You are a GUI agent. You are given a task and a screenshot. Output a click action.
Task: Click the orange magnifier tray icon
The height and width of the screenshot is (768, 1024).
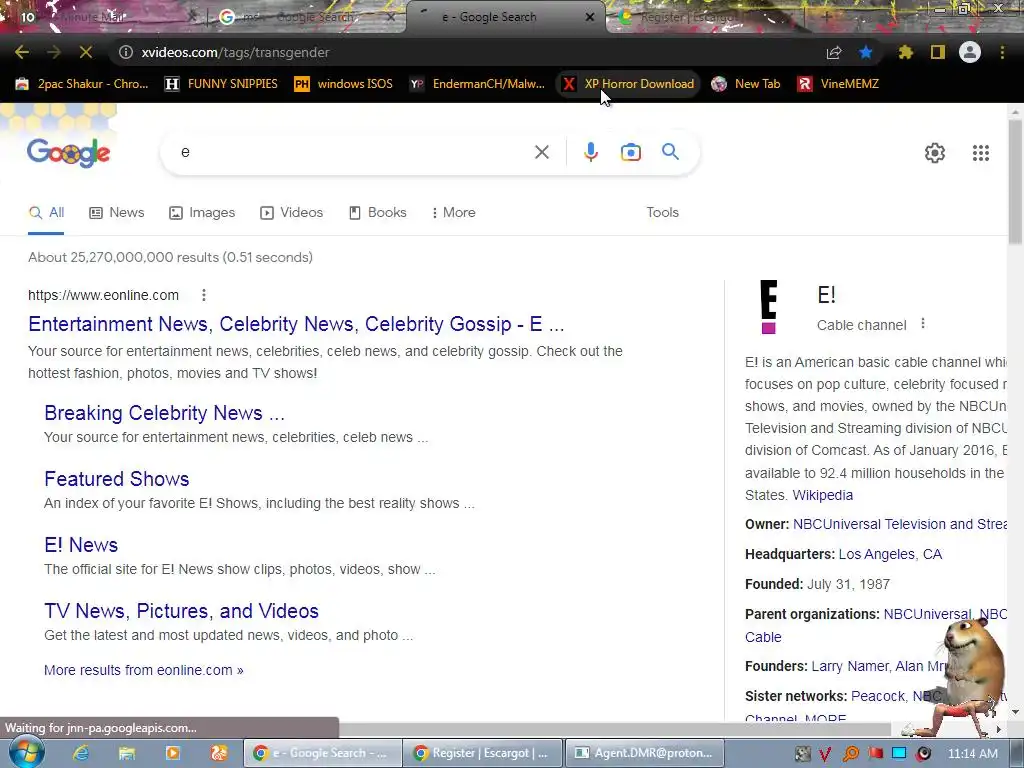(x=850, y=754)
